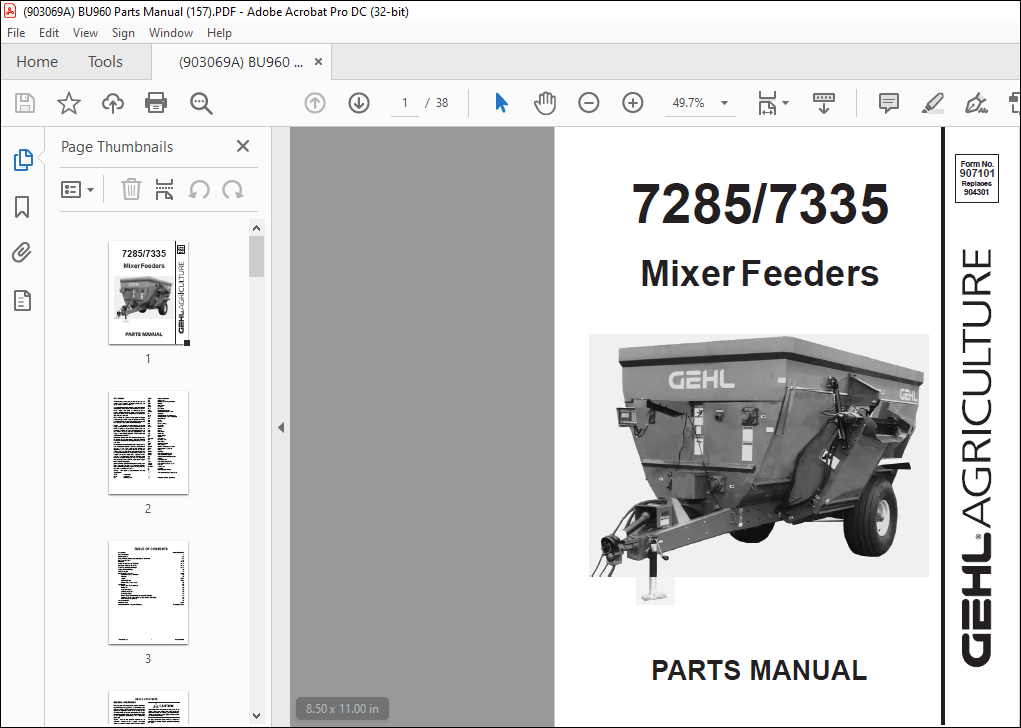The width and height of the screenshot is (1021, 728).
Task: Click the '8.50 x 11.00 in' size label
Action: tap(343, 708)
